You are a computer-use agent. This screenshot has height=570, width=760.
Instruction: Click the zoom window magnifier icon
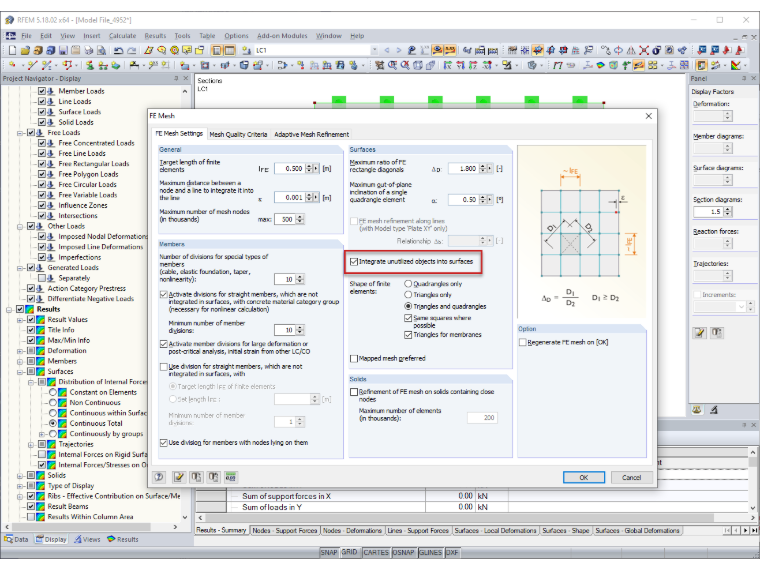[x=392, y=65]
